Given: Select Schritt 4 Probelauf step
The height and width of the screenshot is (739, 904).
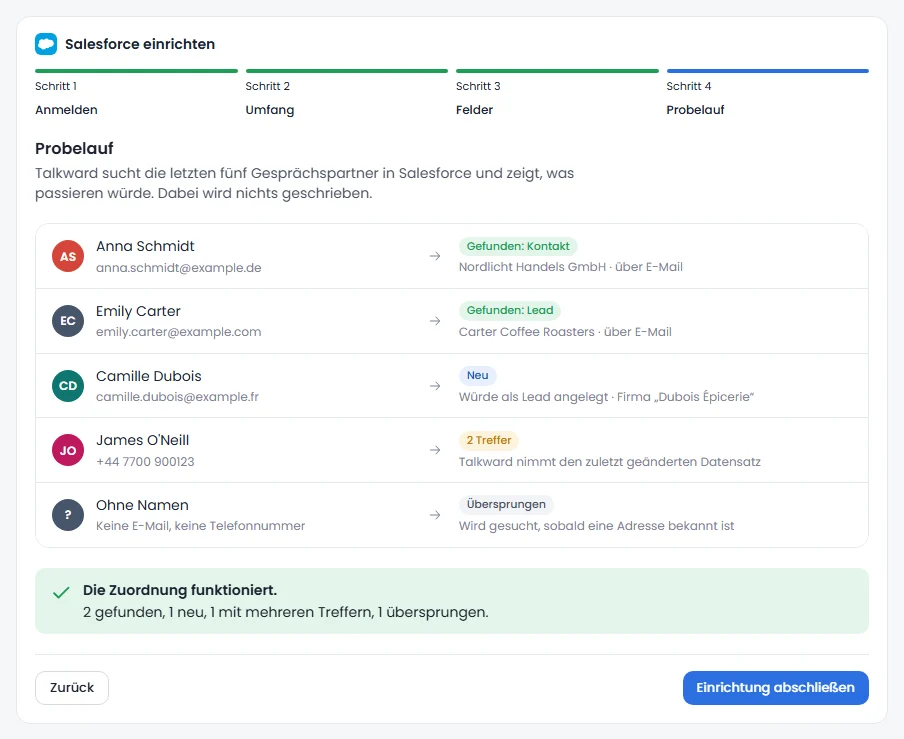Looking at the screenshot, I should pyautogui.click(x=767, y=93).
